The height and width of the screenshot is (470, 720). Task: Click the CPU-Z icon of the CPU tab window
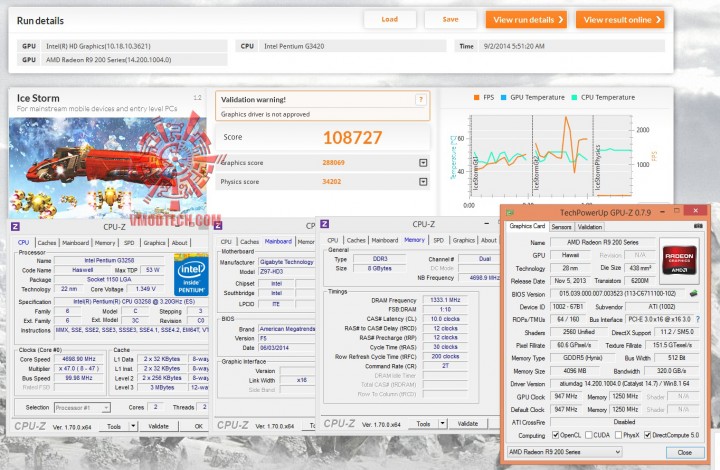pyautogui.click(x=15, y=226)
